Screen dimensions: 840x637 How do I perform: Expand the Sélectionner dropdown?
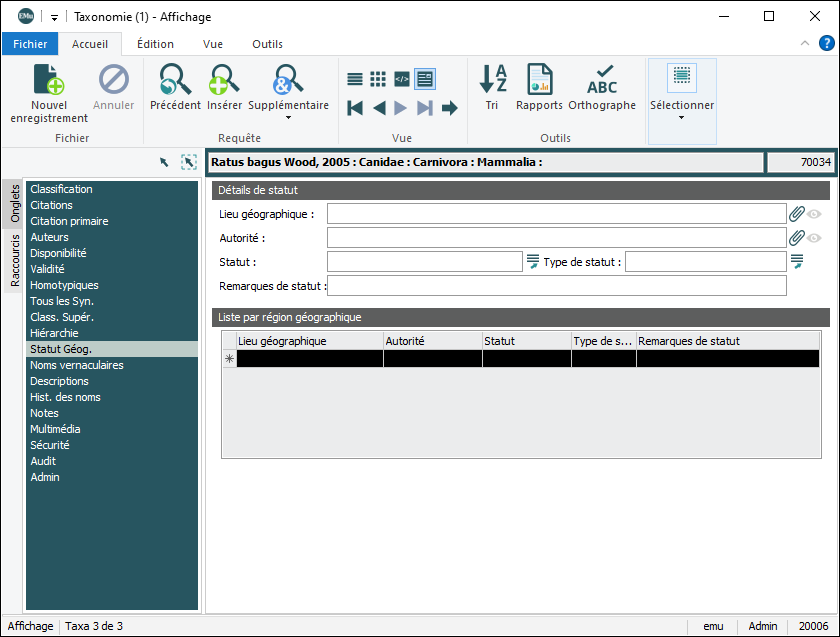click(x=681, y=118)
